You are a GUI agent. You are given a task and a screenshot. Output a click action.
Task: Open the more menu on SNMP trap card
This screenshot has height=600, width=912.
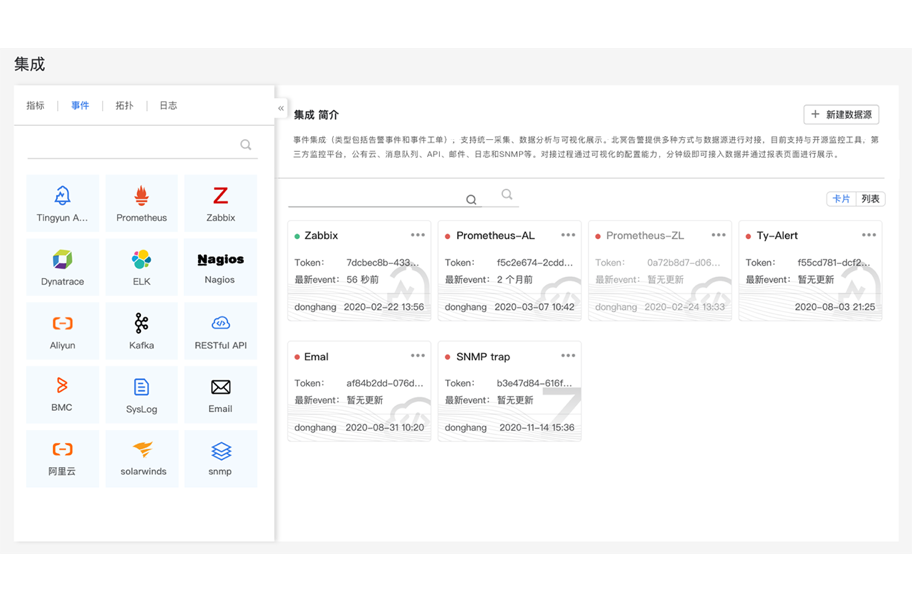click(568, 356)
